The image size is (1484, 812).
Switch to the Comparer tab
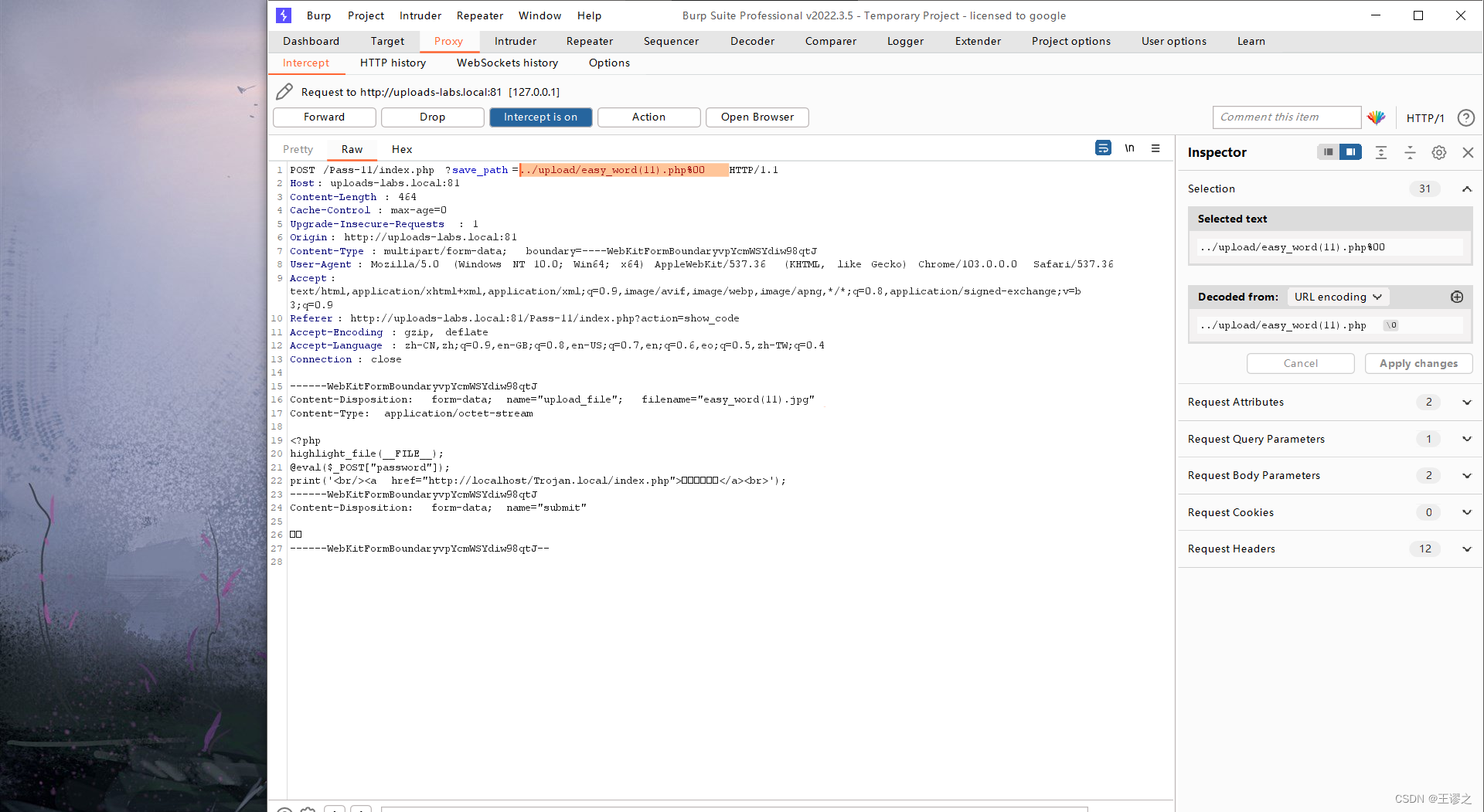point(831,41)
